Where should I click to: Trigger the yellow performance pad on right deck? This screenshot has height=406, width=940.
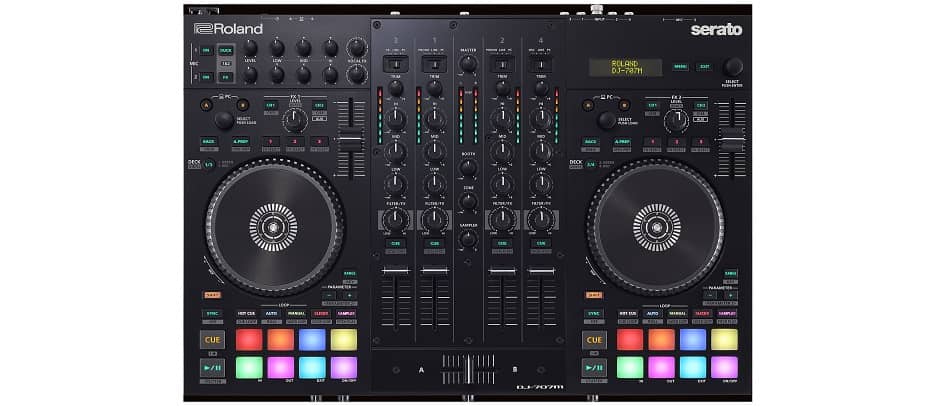tap(724, 339)
